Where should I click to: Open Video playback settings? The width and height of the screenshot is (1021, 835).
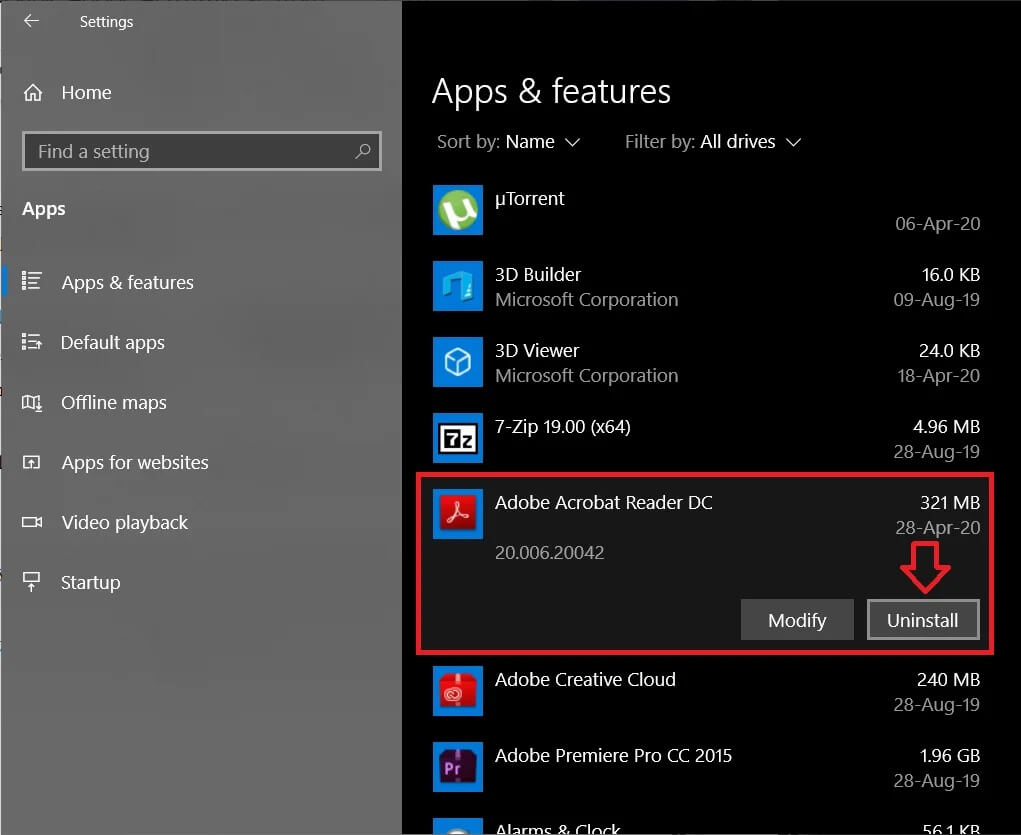tap(124, 522)
